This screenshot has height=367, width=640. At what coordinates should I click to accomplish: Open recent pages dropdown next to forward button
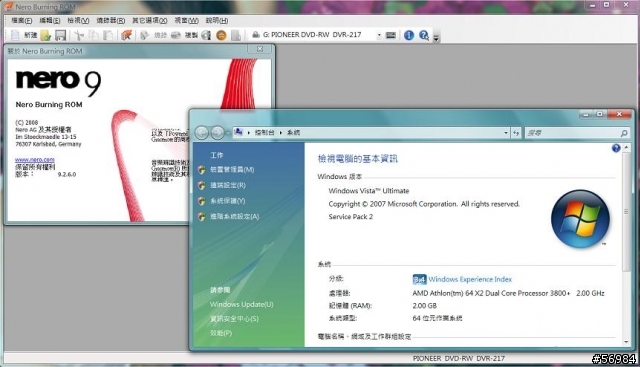(228, 133)
